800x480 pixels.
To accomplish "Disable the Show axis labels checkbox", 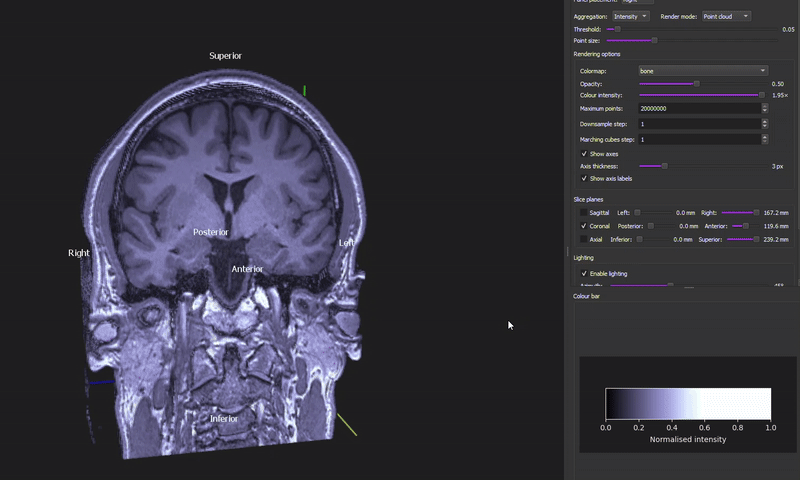I will [584, 179].
